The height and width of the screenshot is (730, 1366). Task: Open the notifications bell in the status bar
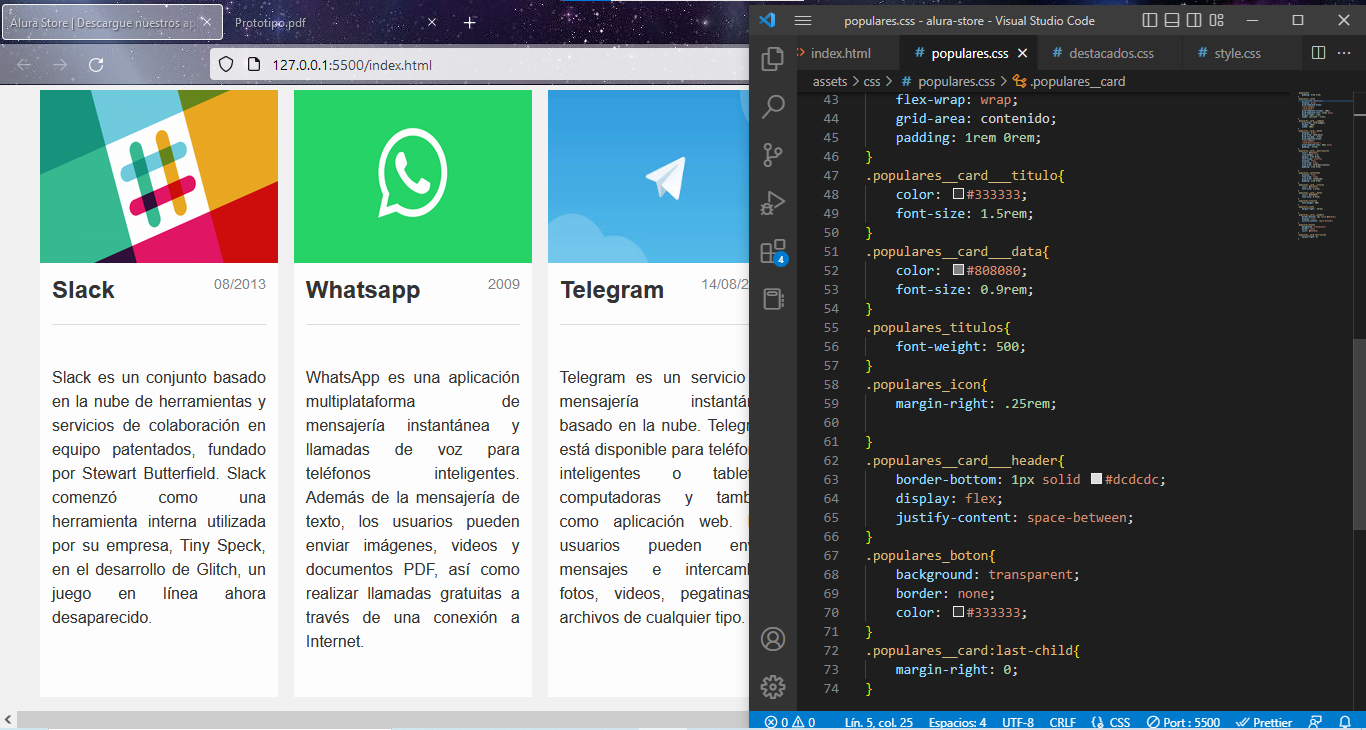[x=1343, y=722]
